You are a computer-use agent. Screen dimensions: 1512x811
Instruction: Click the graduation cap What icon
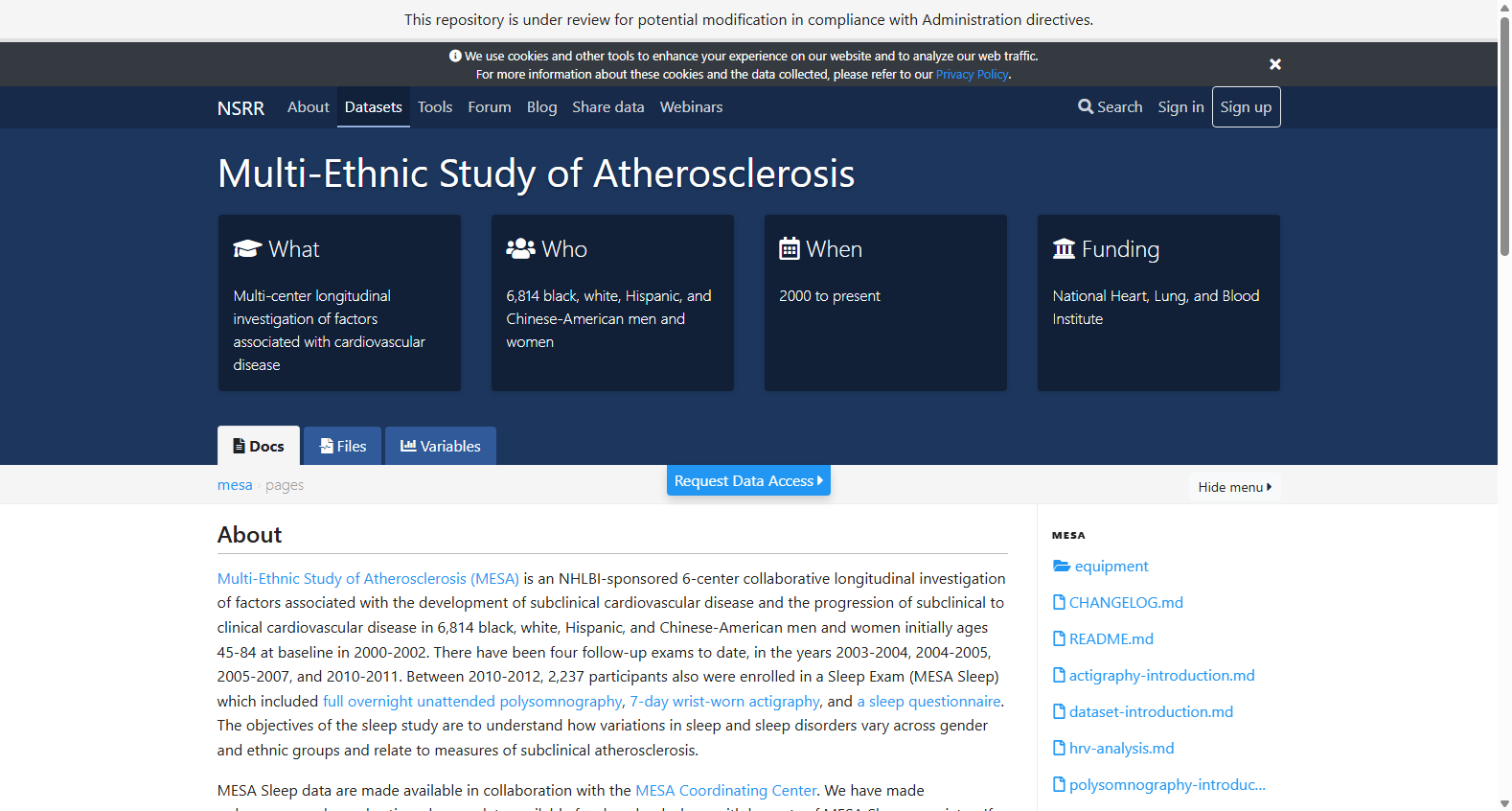(247, 249)
